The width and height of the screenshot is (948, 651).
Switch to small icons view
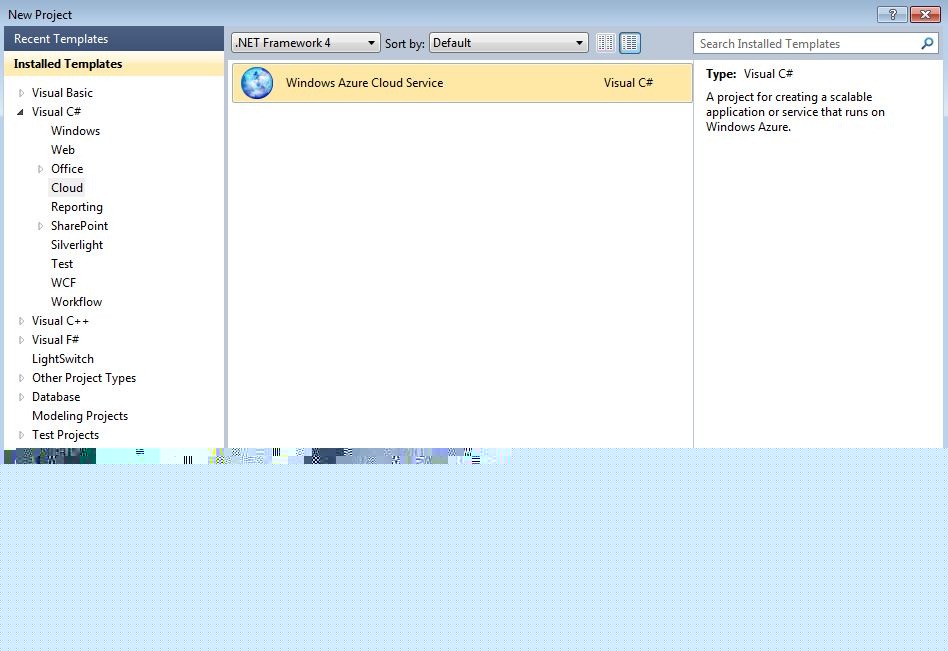605,43
